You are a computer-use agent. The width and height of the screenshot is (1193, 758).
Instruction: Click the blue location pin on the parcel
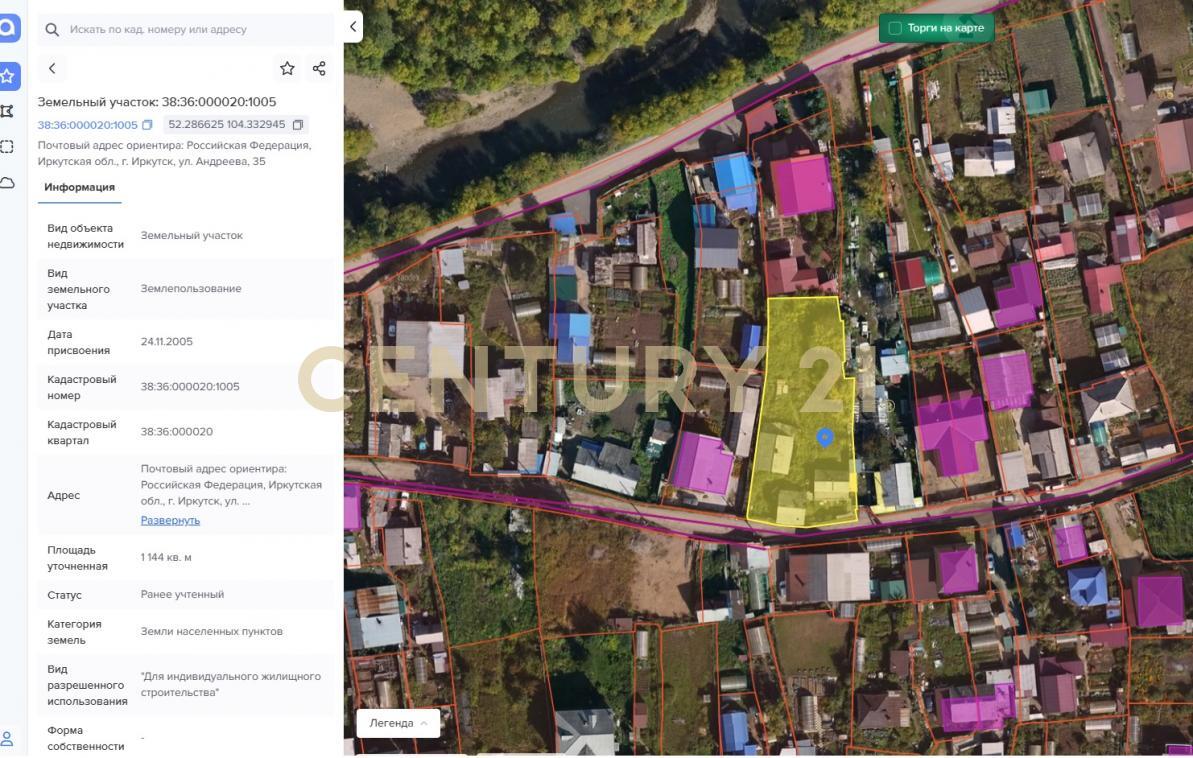(825, 438)
